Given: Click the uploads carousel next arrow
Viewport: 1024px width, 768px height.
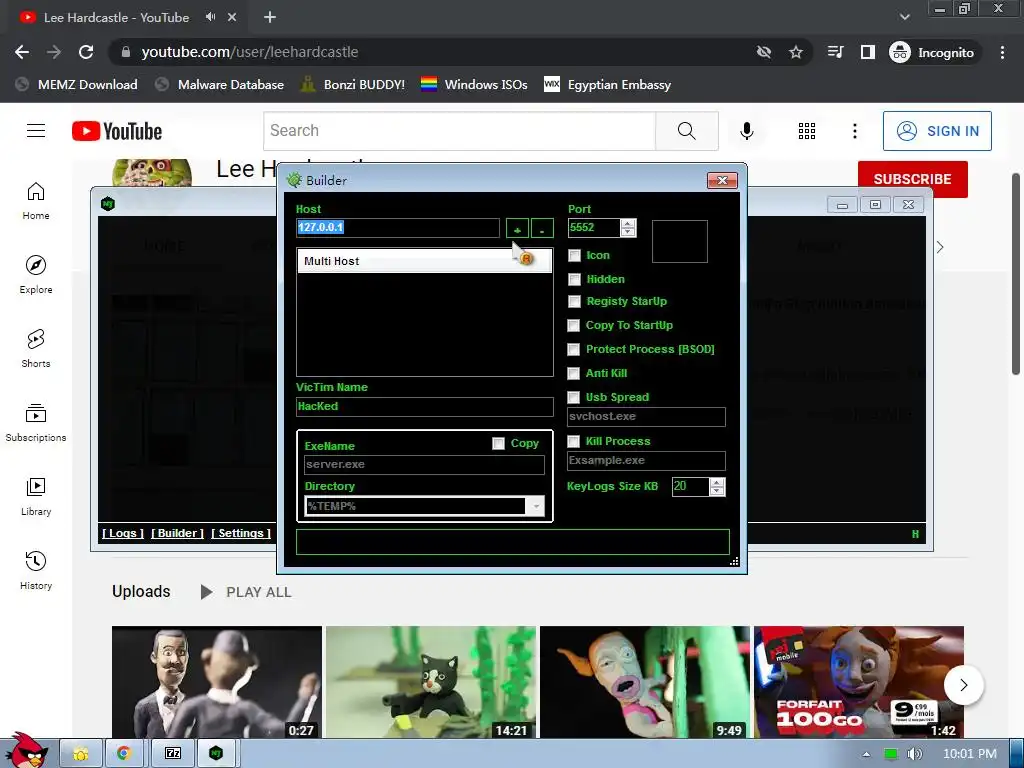Looking at the screenshot, I should click(963, 685).
